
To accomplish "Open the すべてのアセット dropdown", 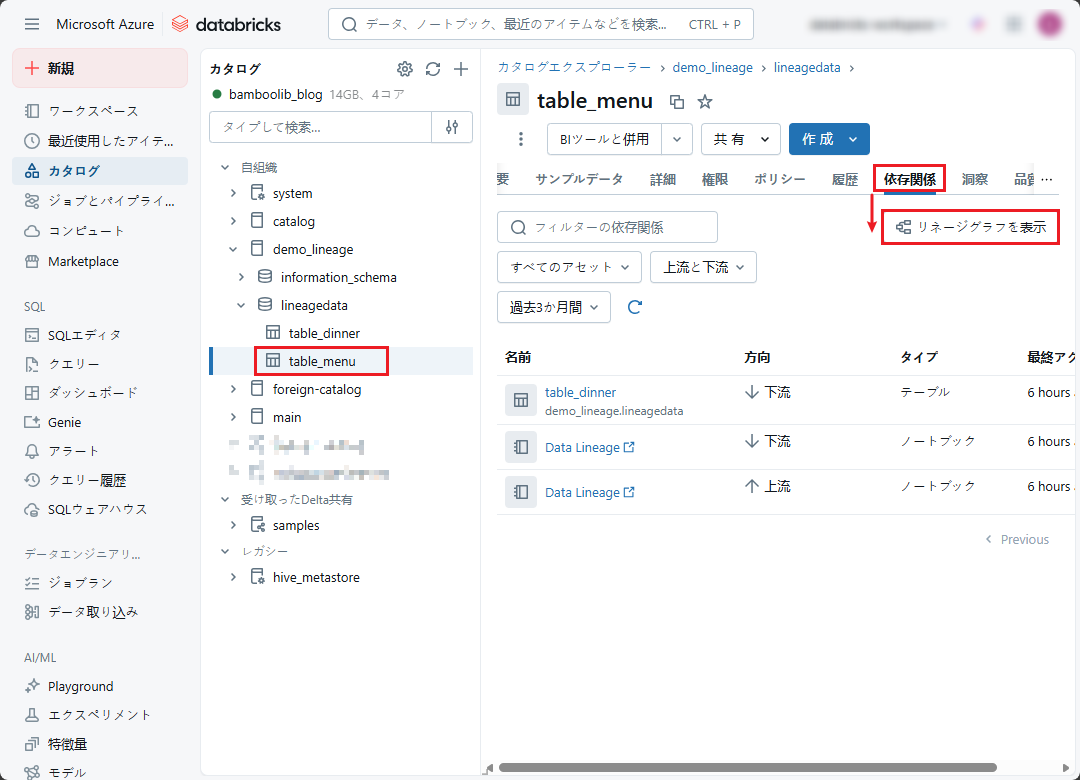I will pyautogui.click(x=569, y=267).
